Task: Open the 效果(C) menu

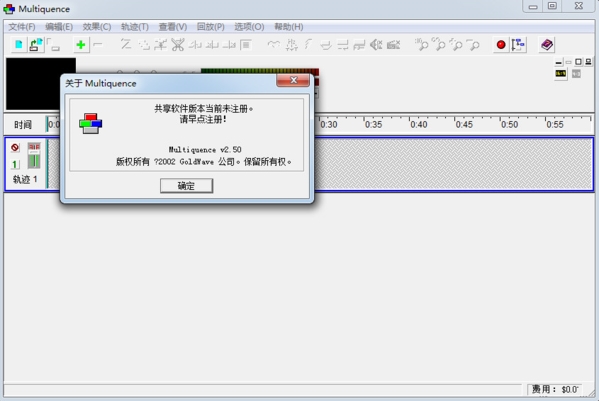Action: (97, 27)
